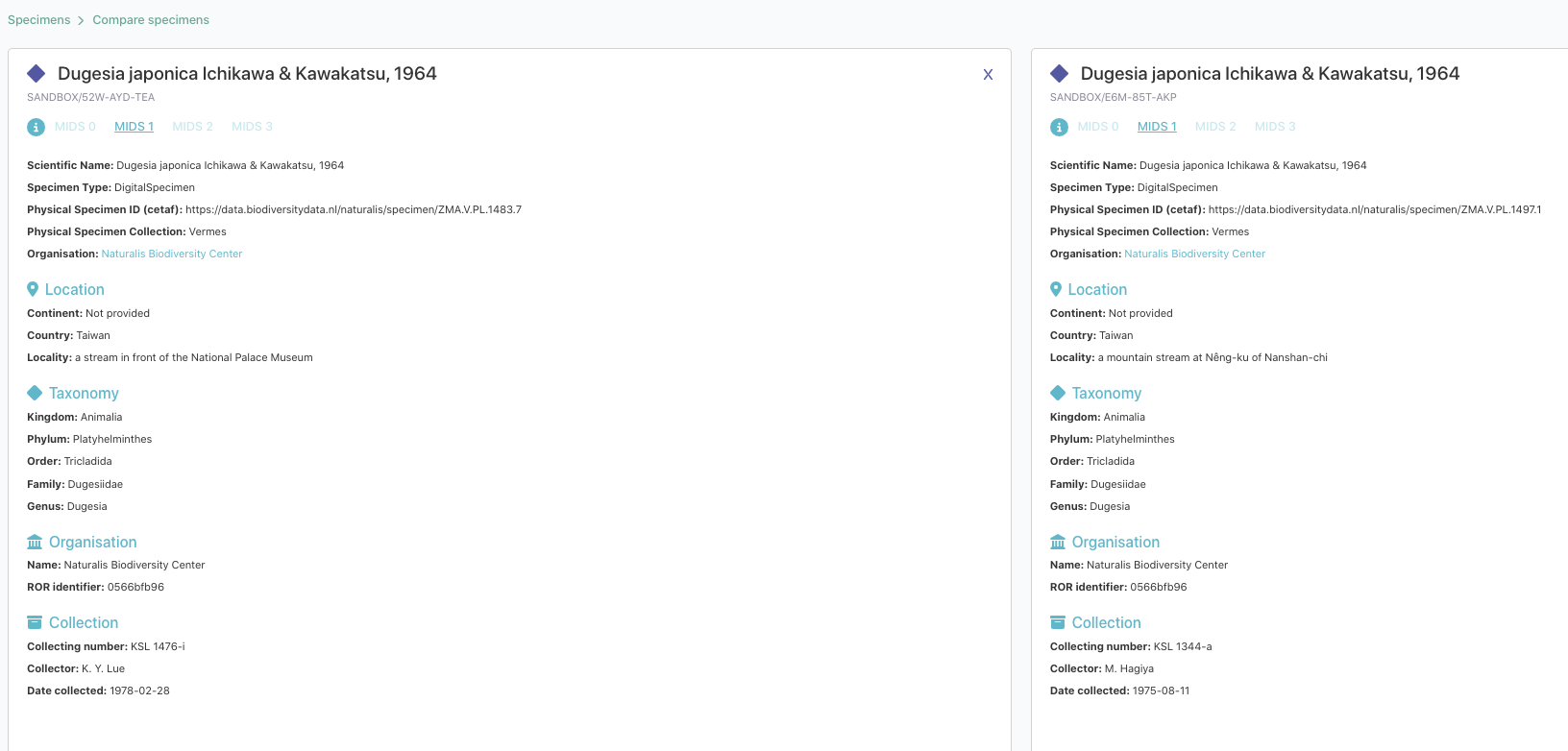The image size is (1568, 751).
Task: Remove the left specimen with the X button
Action: coord(988,75)
